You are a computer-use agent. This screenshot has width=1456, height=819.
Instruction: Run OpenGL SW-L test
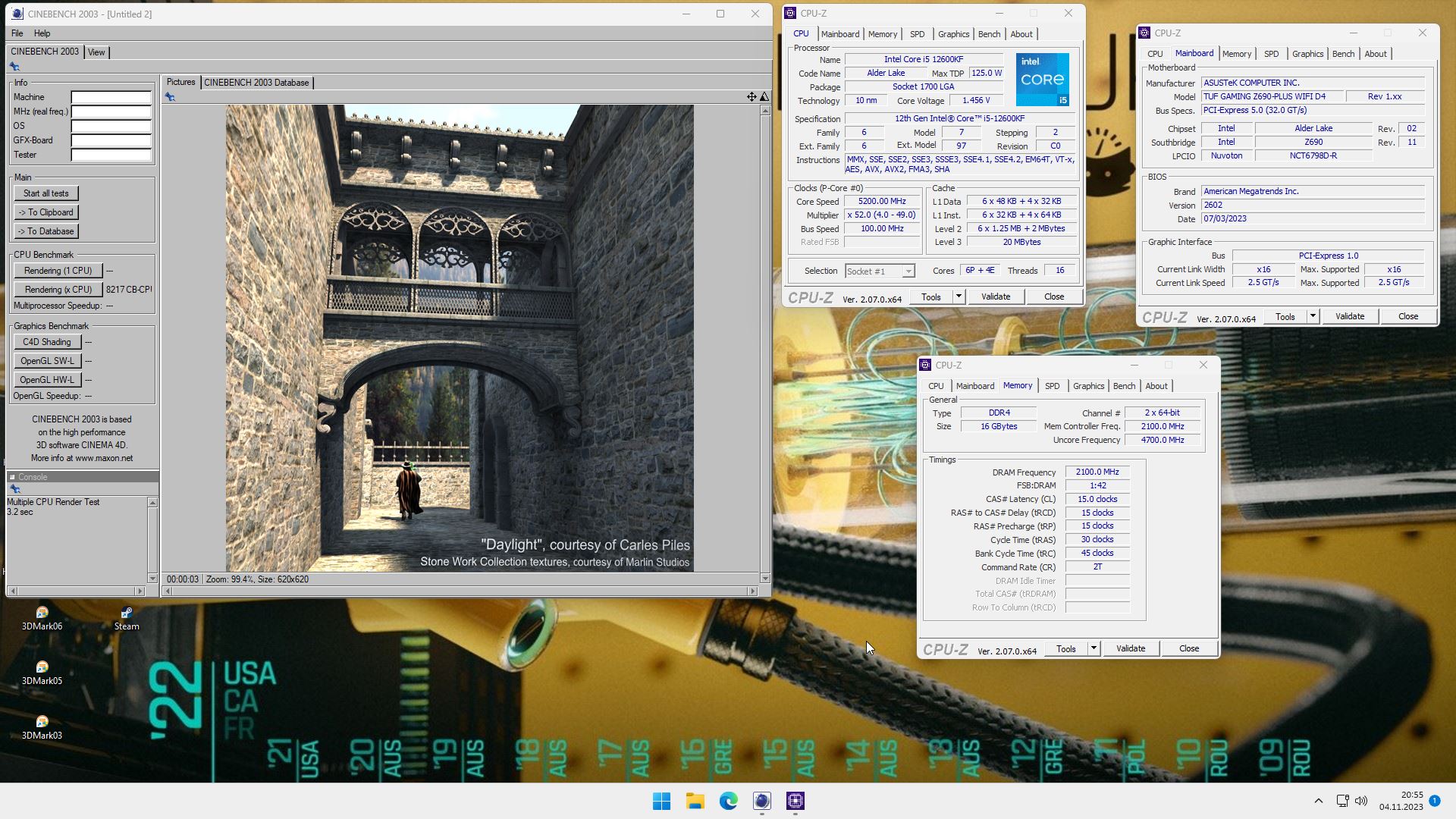[47, 361]
